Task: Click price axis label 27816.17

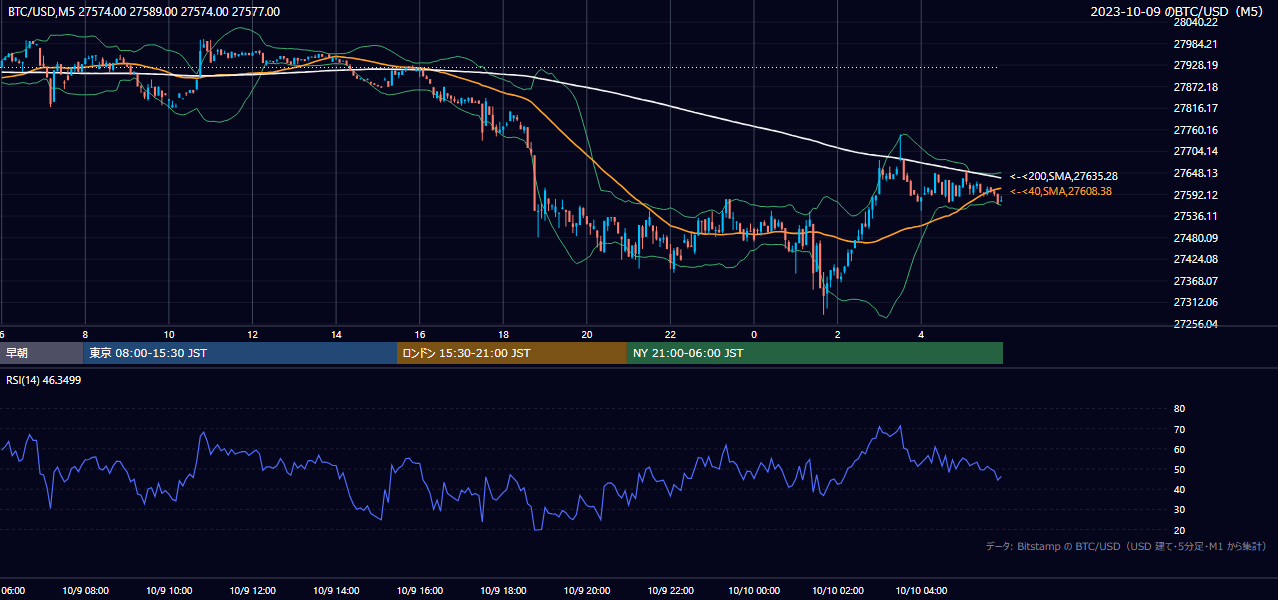Action: point(1195,108)
